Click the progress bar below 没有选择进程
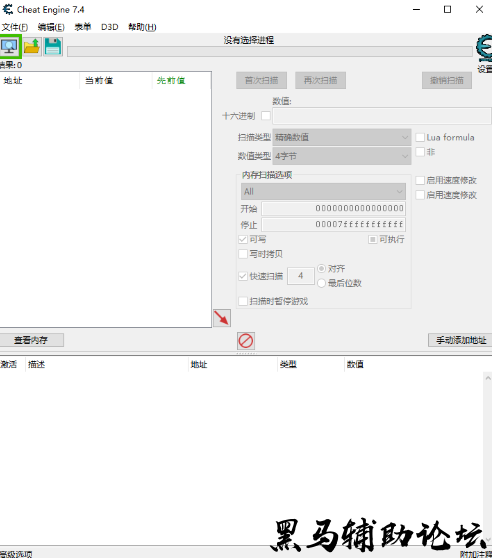This screenshot has height=558, width=492. coord(270,52)
